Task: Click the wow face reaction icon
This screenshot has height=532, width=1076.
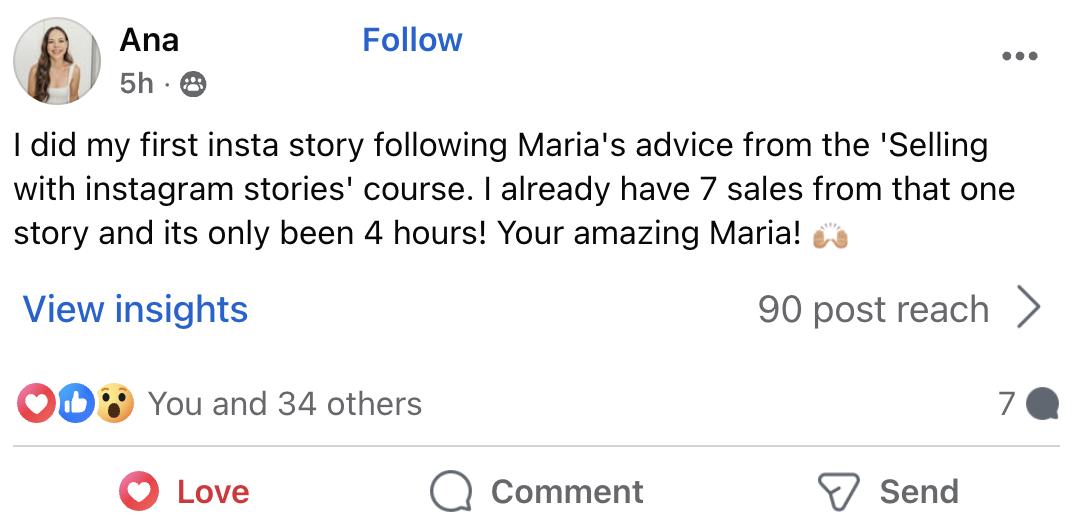Action: [x=115, y=404]
